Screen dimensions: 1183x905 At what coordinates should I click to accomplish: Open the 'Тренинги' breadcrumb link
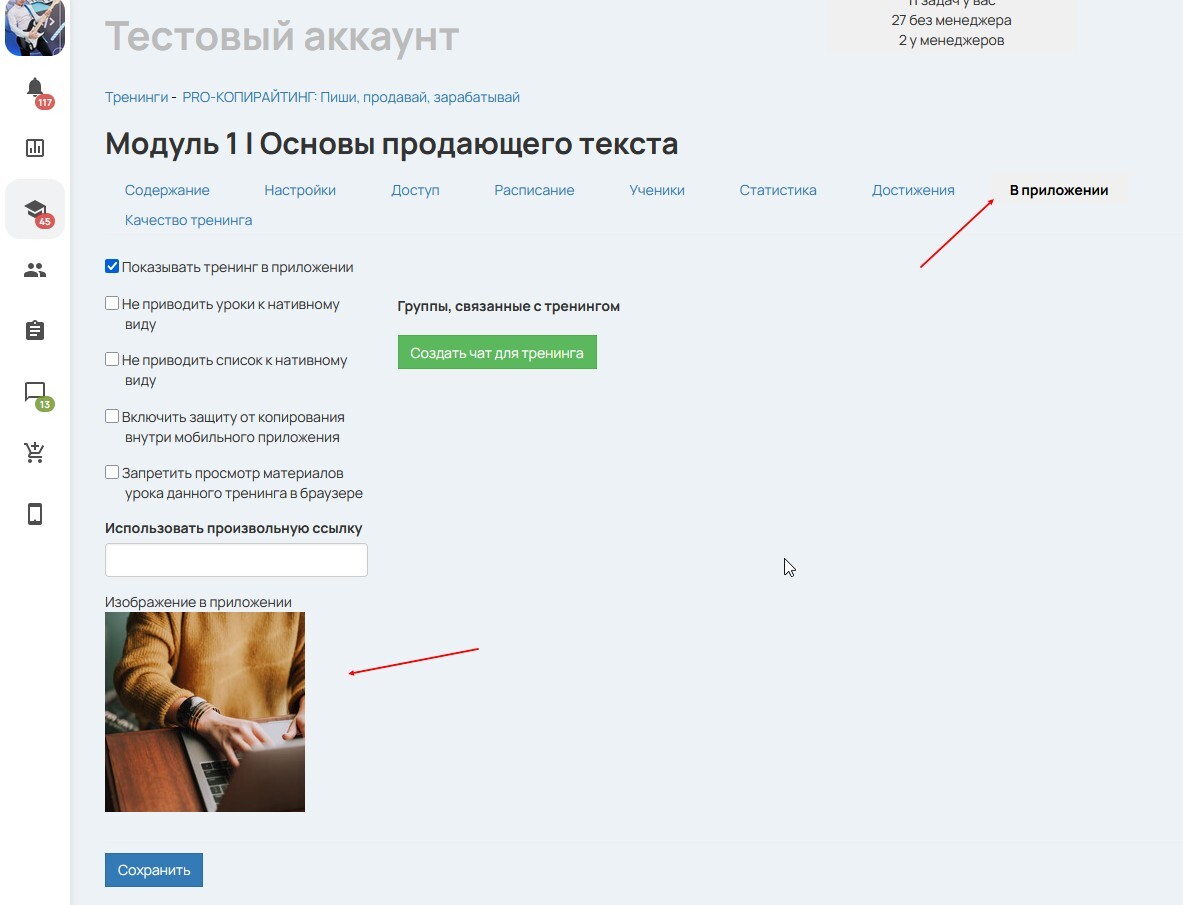[x=136, y=97]
